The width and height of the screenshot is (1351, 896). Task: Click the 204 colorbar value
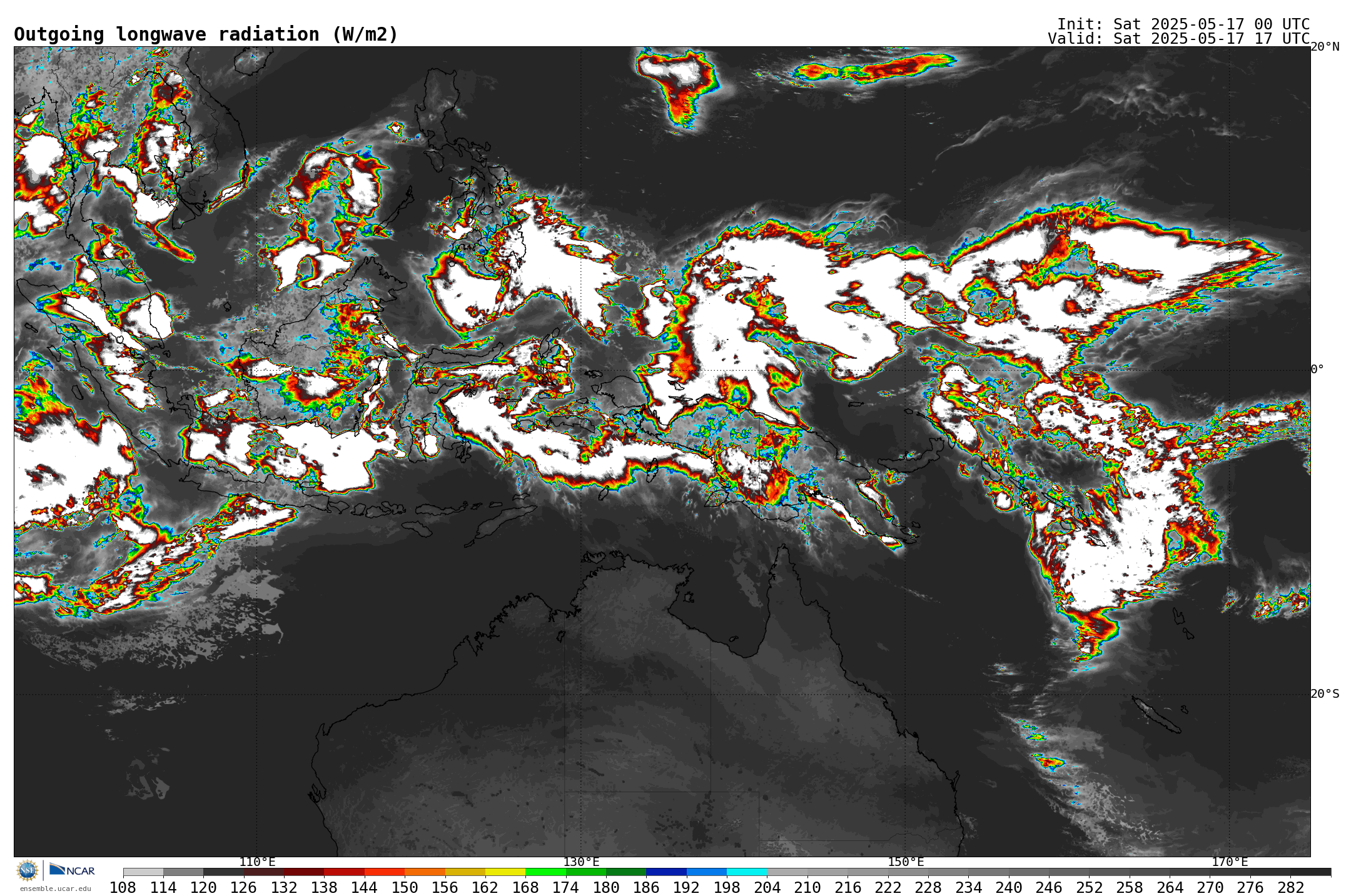(767, 887)
